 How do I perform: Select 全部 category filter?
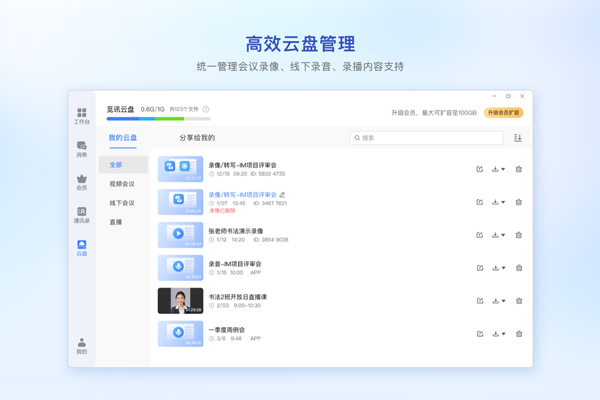click(x=123, y=165)
